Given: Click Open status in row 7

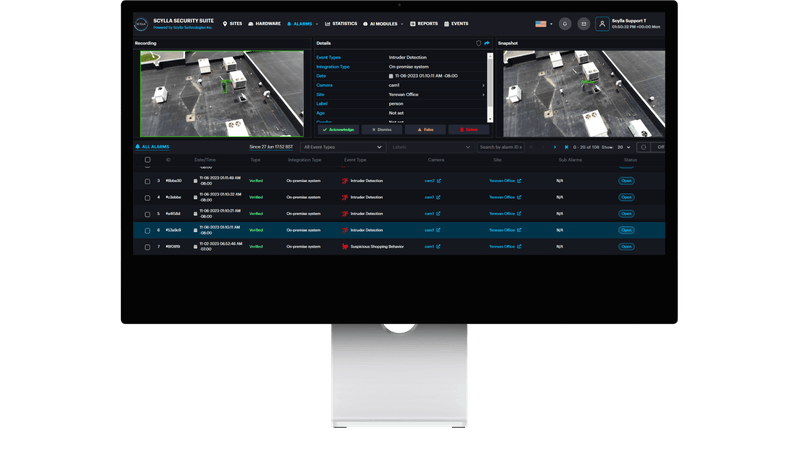Looking at the screenshot, I should click(x=626, y=247).
